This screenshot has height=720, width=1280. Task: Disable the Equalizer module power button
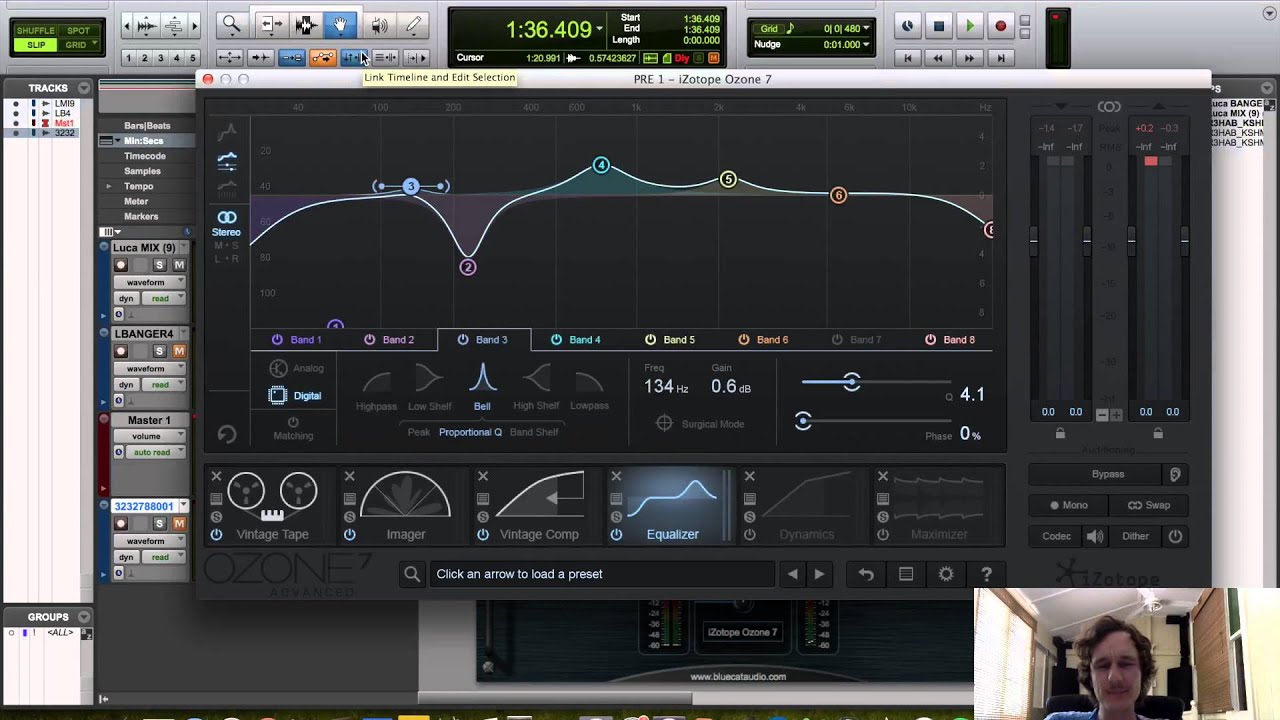coord(616,535)
